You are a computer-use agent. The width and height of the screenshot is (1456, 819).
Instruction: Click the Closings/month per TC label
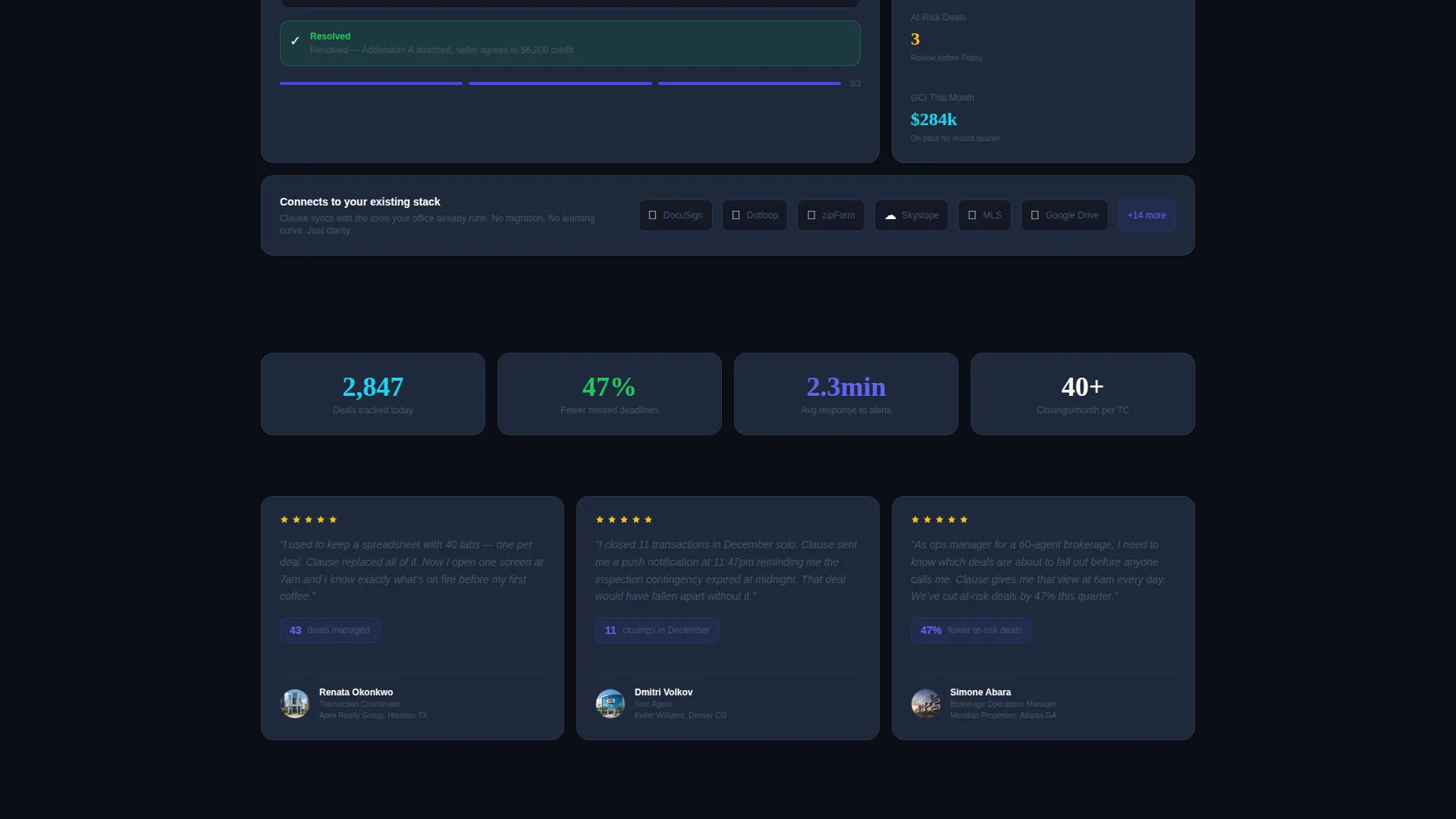coord(1083,410)
